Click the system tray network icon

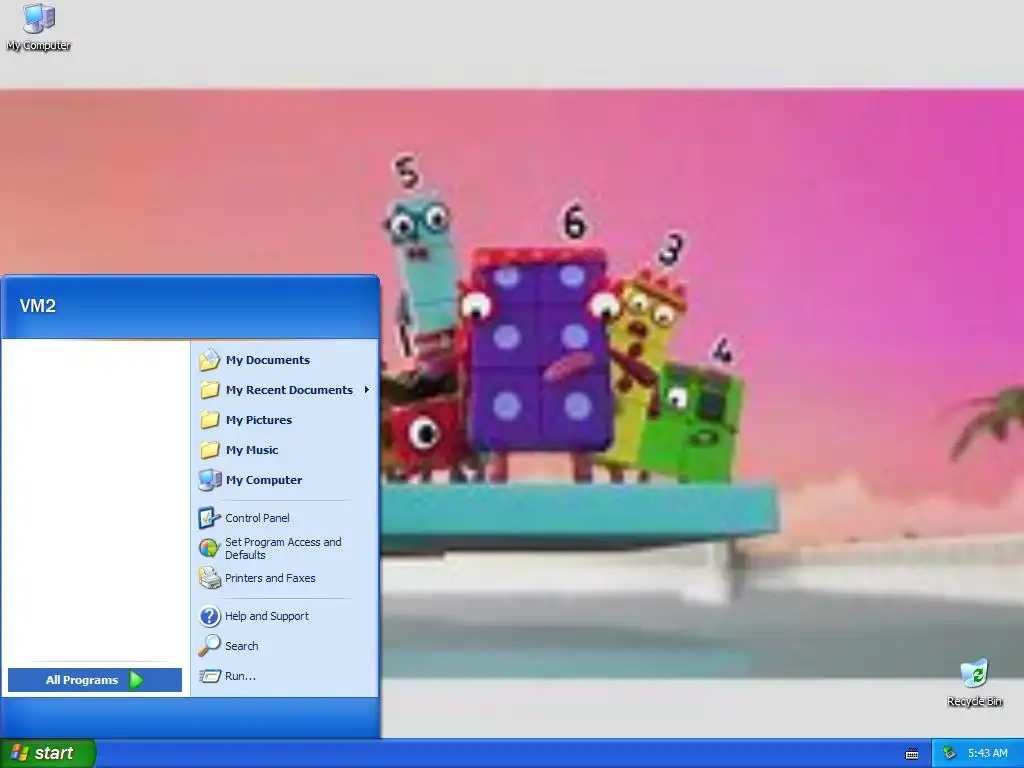tap(950, 753)
